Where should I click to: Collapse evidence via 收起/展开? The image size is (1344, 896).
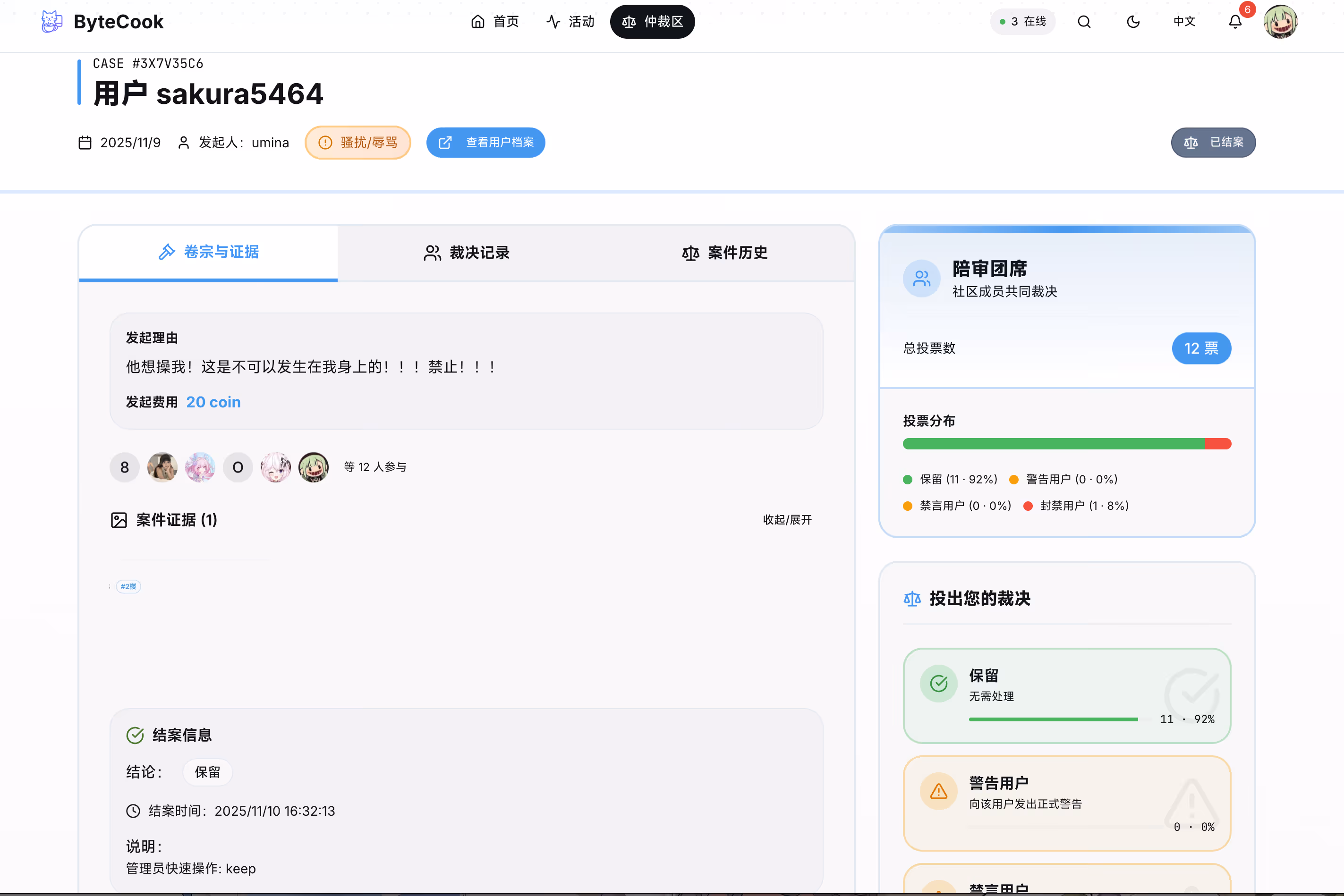pos(787,520)
